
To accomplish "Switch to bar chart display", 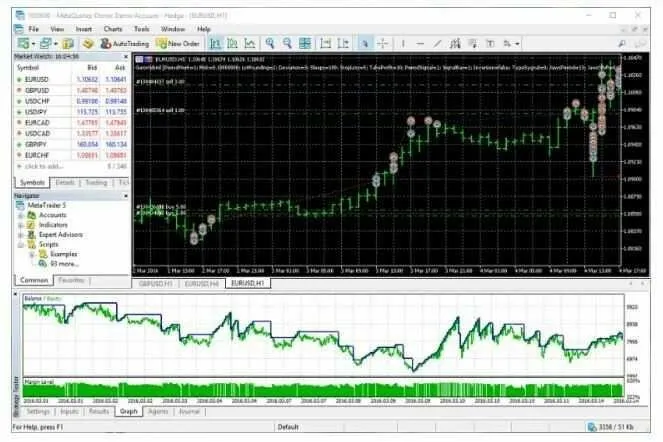I will click(x=215, y=43).
